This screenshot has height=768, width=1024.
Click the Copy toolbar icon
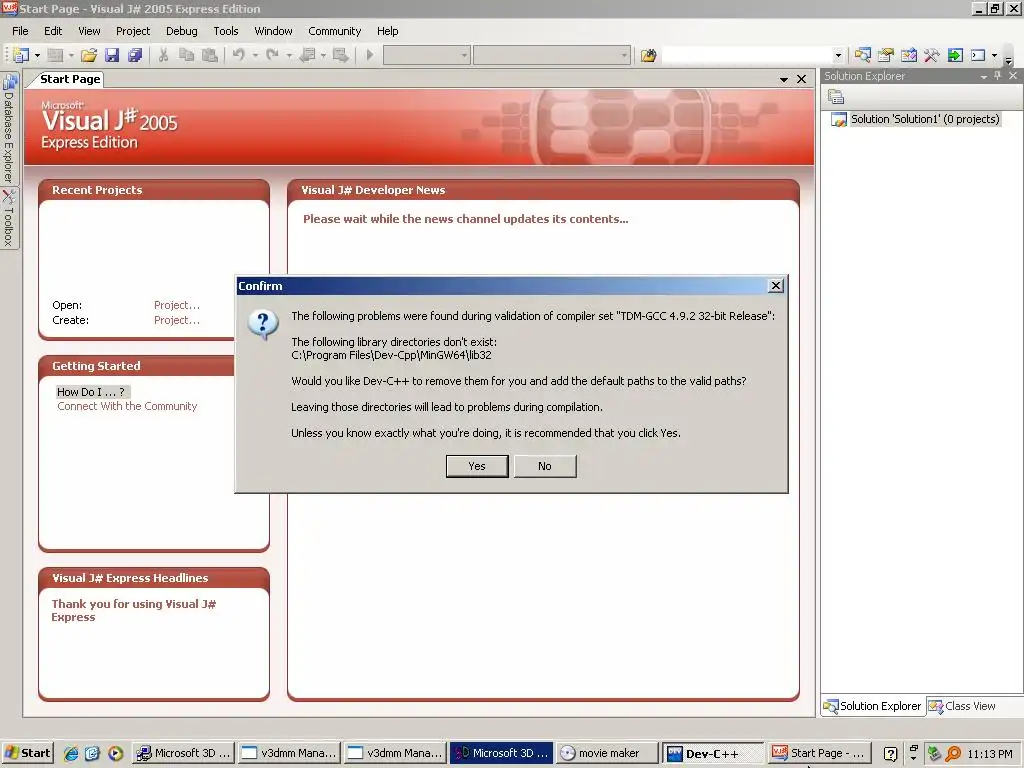coord(187,56)
